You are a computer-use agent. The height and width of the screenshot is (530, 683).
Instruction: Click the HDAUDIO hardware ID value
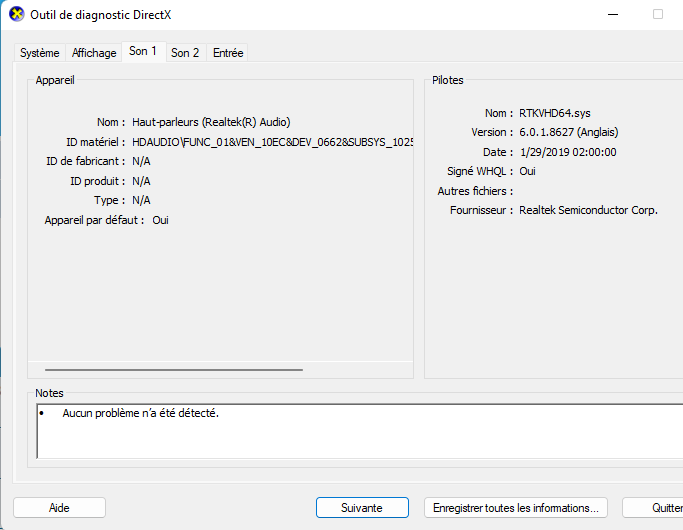pos(272,142)
